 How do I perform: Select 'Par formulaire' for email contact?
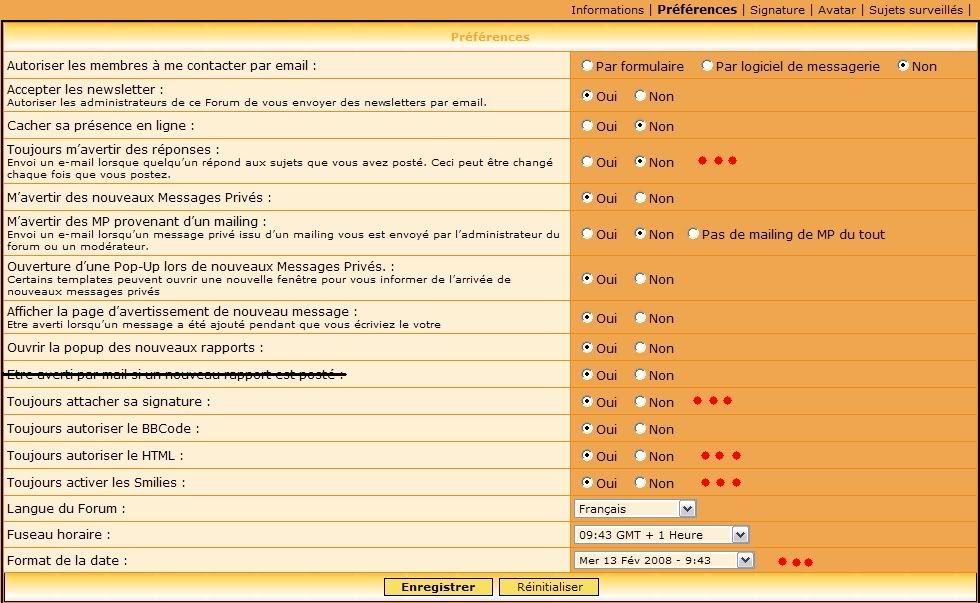click(587, 66)
